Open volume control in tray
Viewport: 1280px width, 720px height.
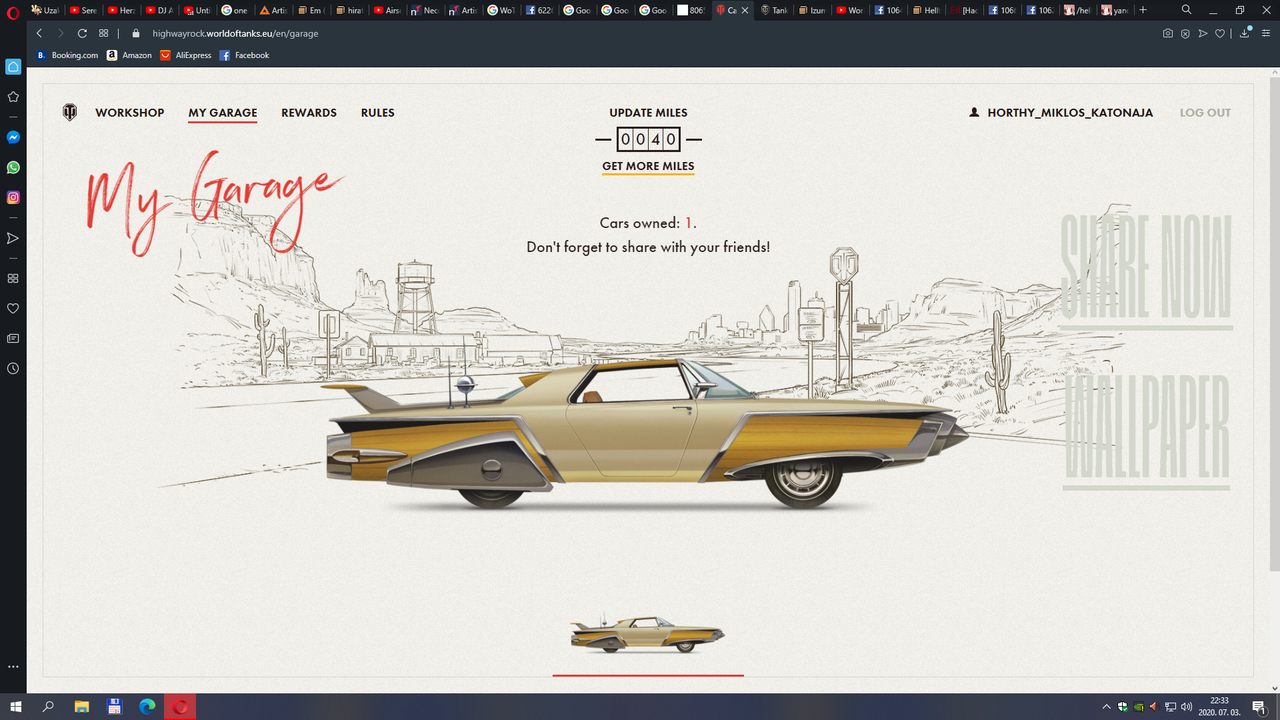[x=1186, y=707]
